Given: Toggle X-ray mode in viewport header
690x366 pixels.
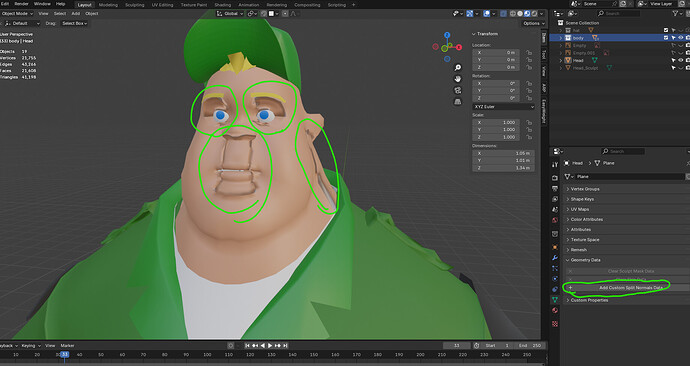Looking at the screenshot, I should click(503, 14).
